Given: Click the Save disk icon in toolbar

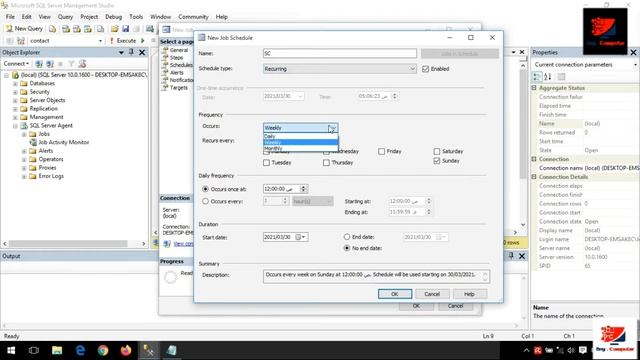Looking at the screenshot, I should [x=125, y=29].
